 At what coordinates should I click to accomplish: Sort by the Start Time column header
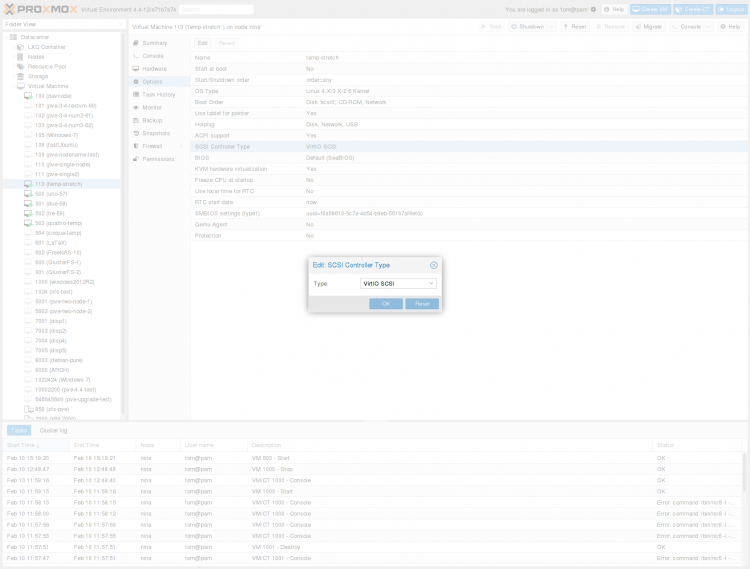(x=36, y=445)
